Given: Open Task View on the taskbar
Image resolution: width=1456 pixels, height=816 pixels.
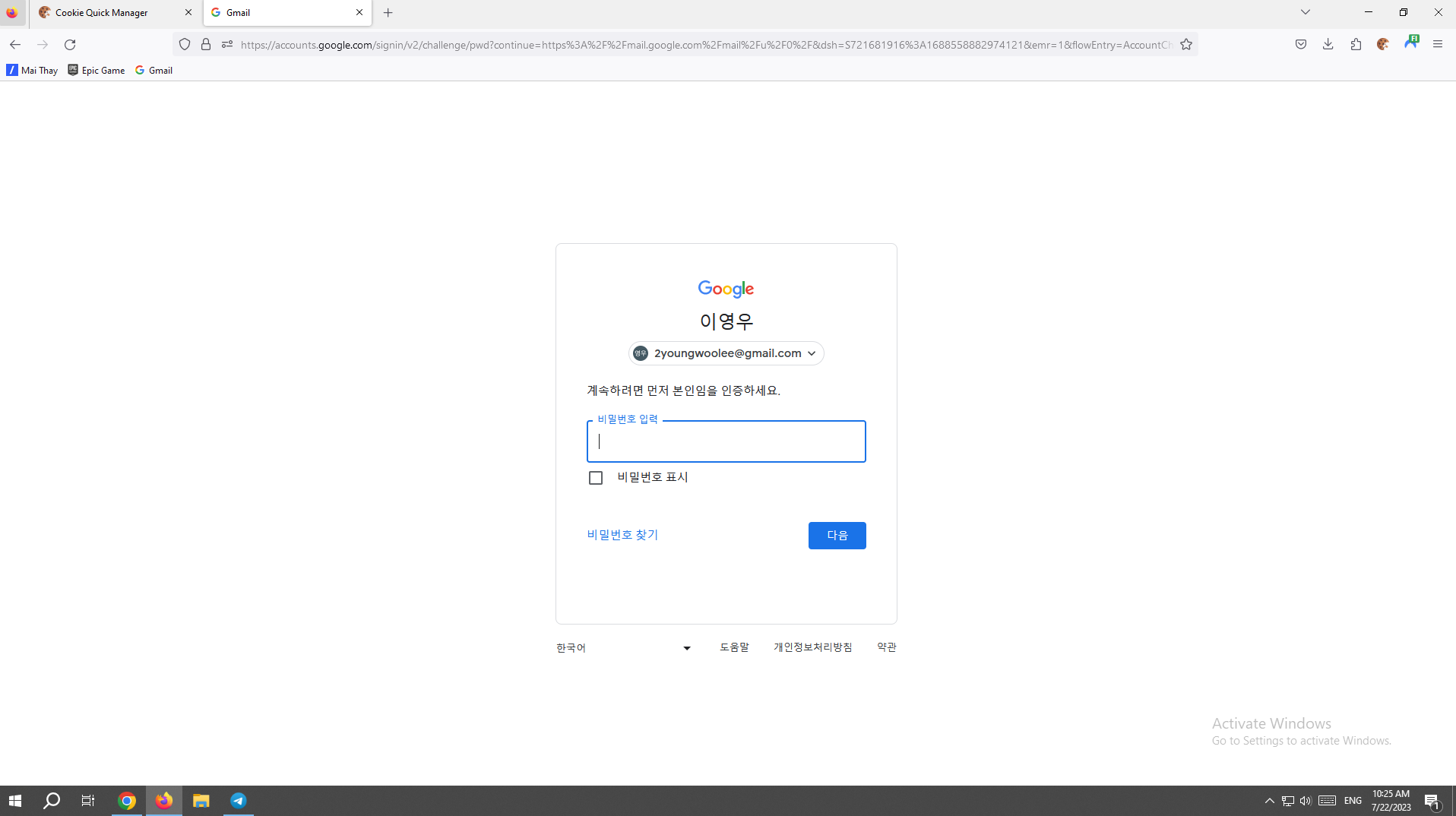Looking at the screenshot, I should (88, 801).
